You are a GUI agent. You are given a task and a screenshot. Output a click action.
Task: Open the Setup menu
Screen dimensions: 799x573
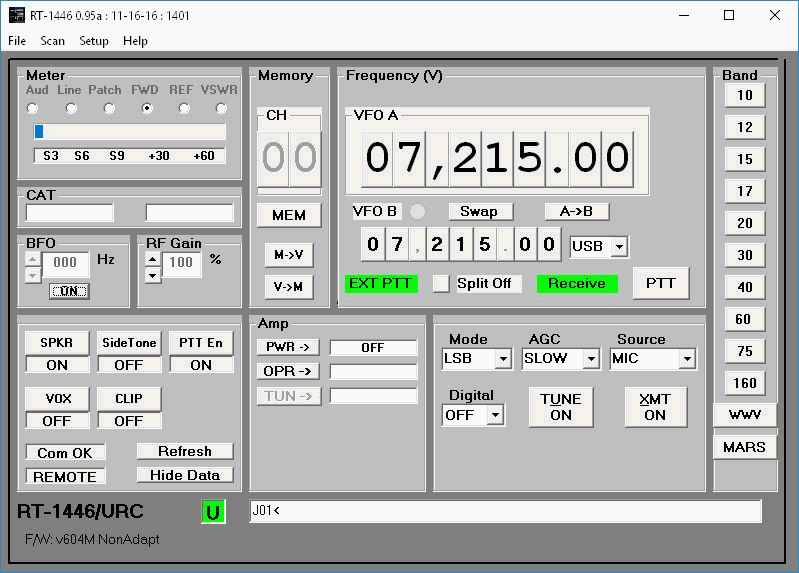coord(94,41)
